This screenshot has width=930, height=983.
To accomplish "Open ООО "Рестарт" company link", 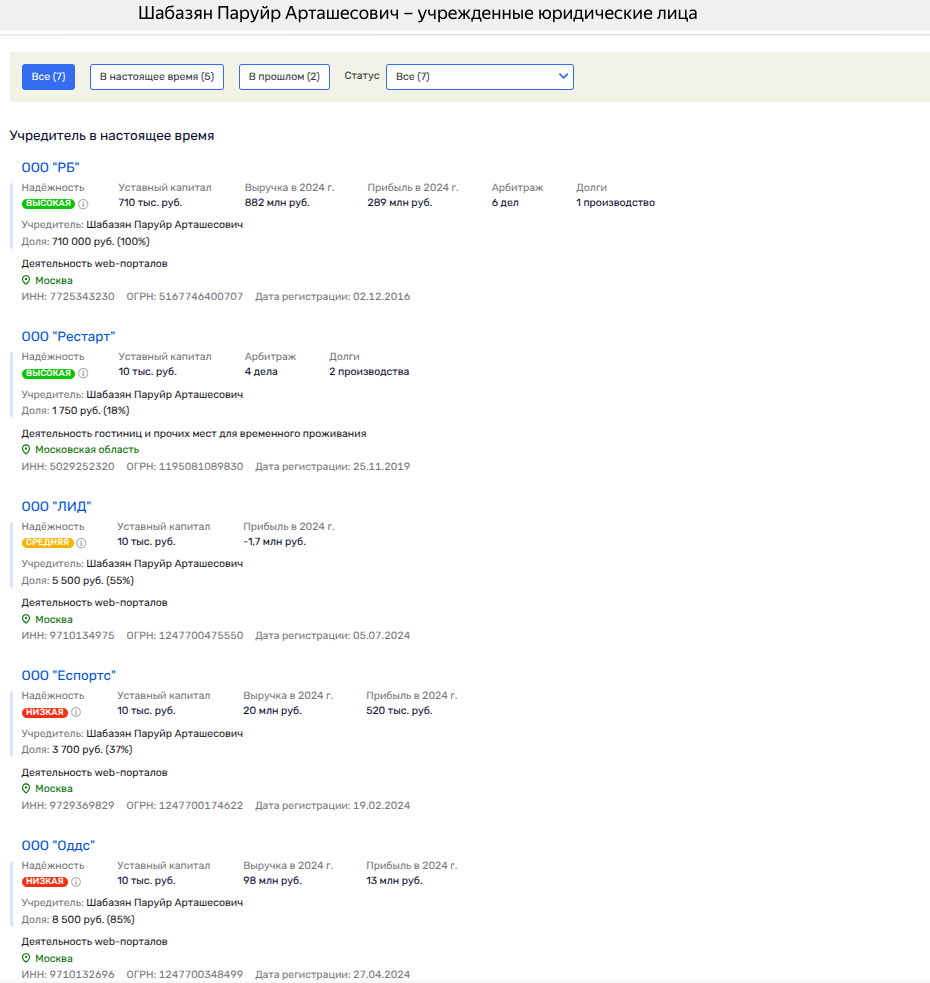I will point(68,337).
